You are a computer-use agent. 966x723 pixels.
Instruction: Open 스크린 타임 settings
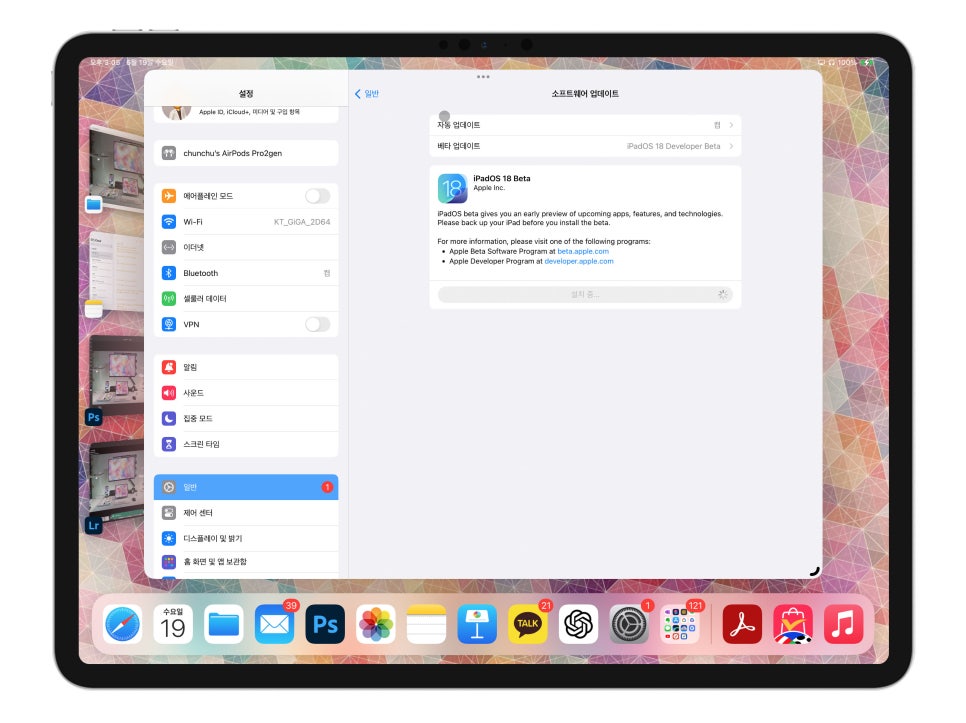(x=246, y=444)
